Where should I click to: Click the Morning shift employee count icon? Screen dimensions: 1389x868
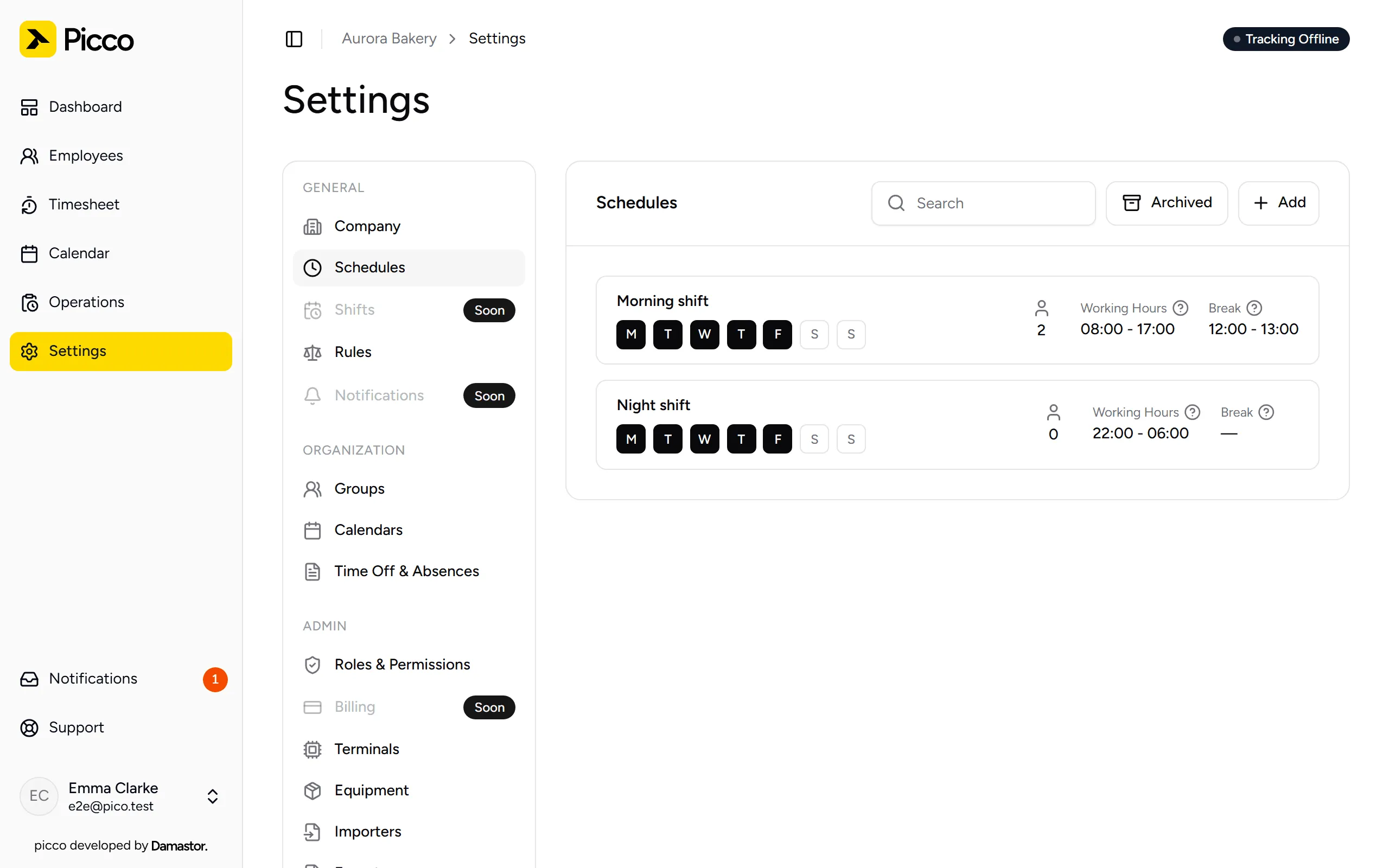pos(1041,308)
